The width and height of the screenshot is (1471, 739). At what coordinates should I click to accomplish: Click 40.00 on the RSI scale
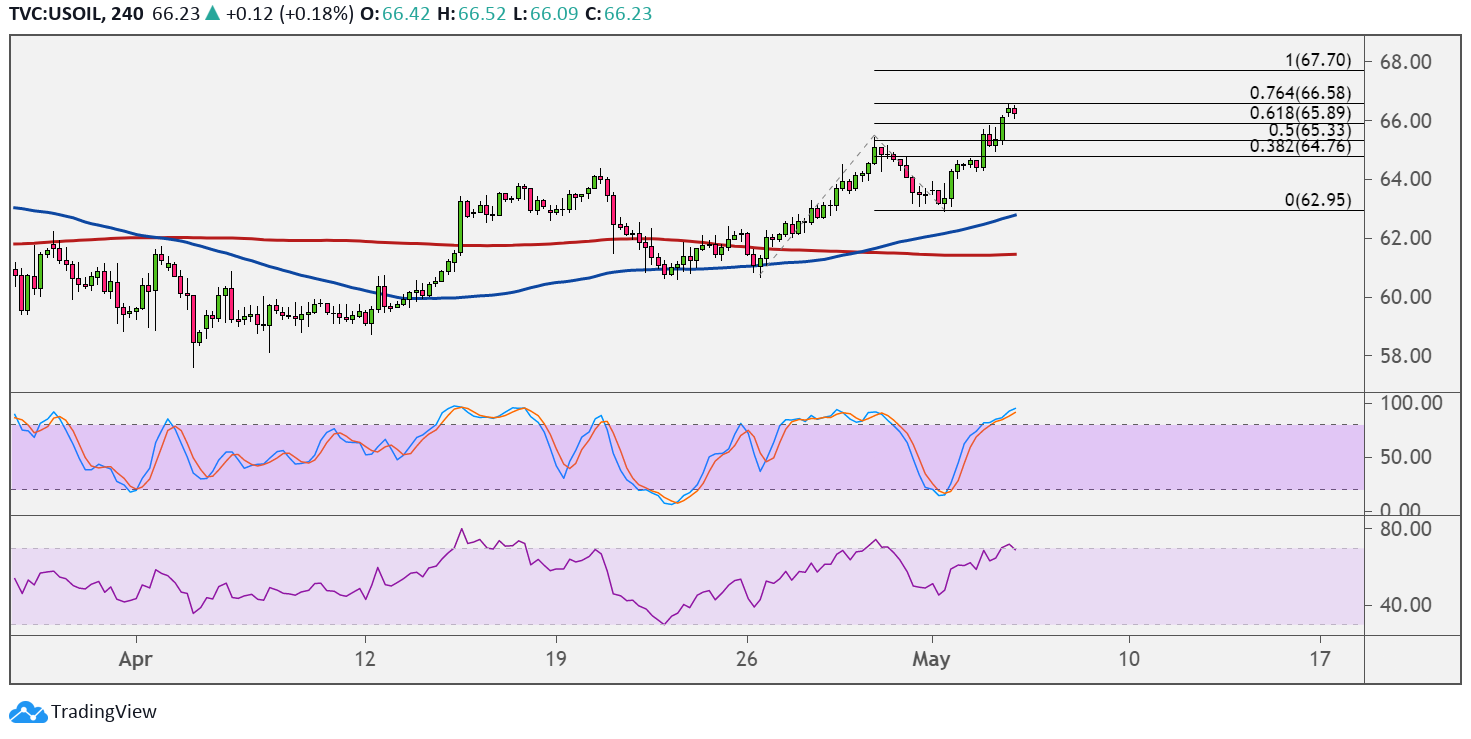(x=1407, y=605)
